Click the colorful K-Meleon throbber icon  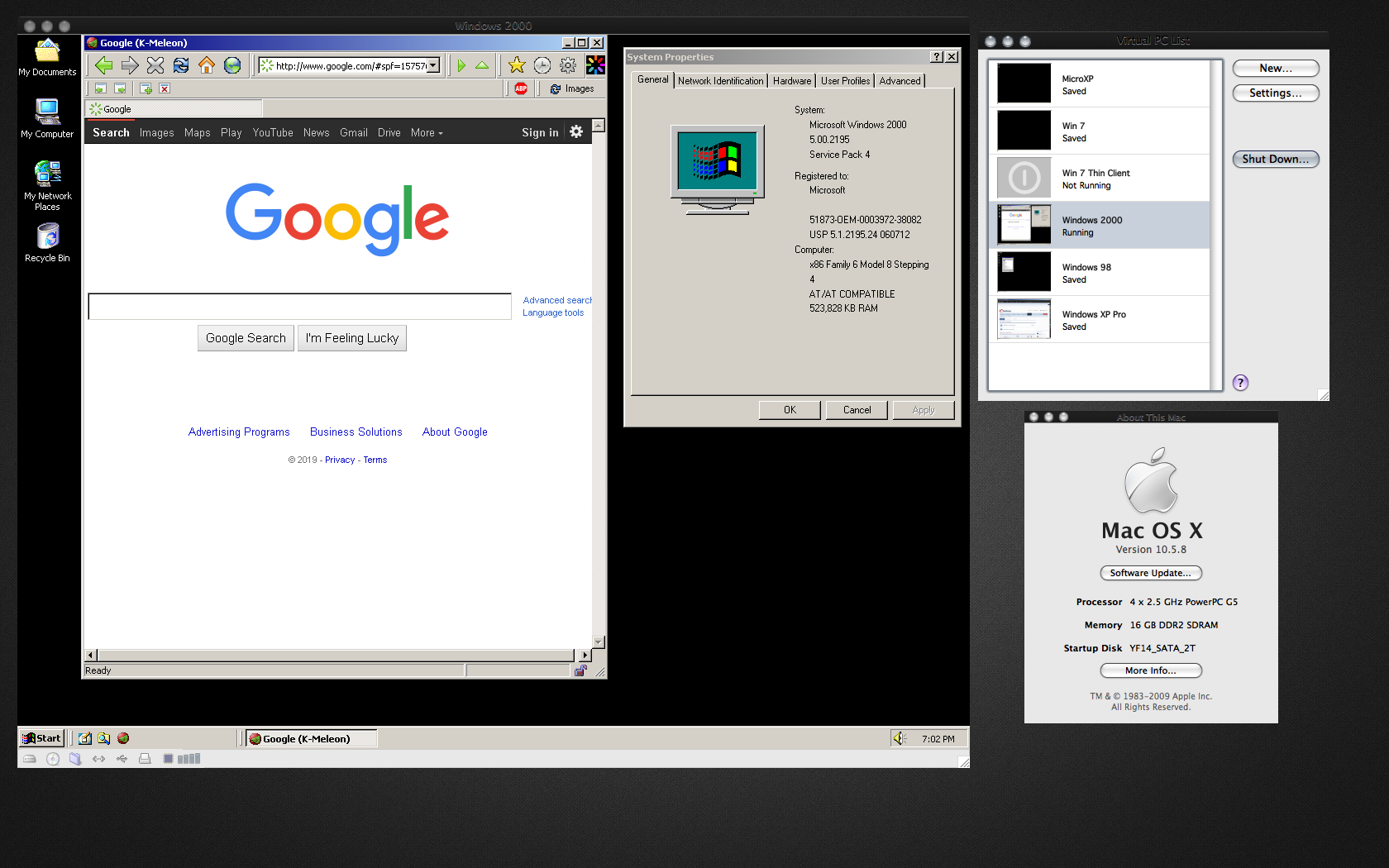[x=595, y=65]
